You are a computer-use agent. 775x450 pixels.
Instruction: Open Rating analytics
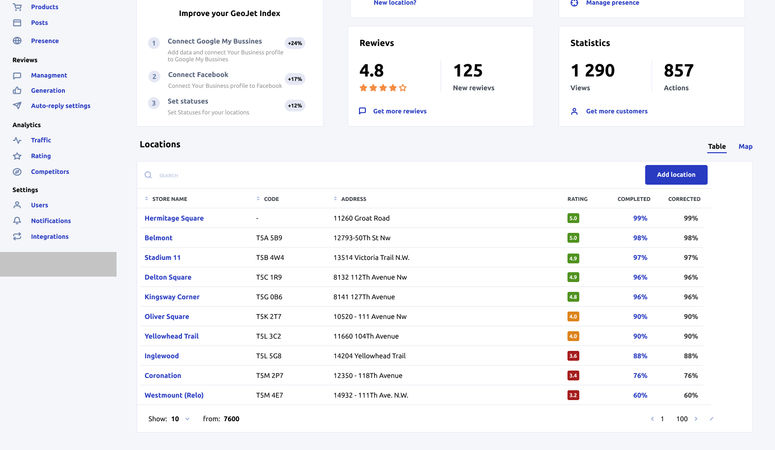41,156
